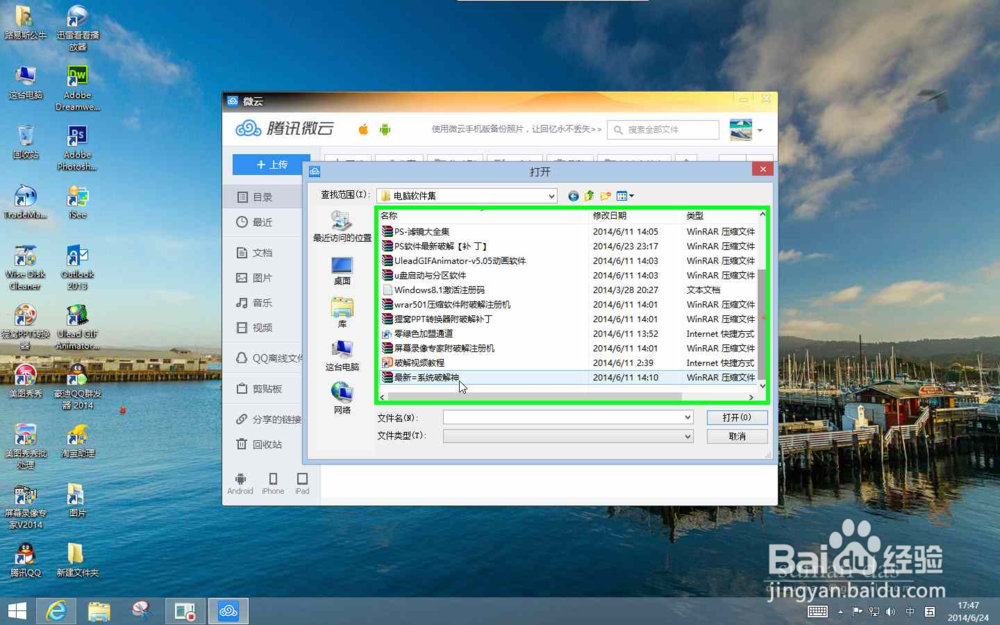1000x625 pixels.
Task: Click the 打开 (Open) button
Action: (737, 417)
